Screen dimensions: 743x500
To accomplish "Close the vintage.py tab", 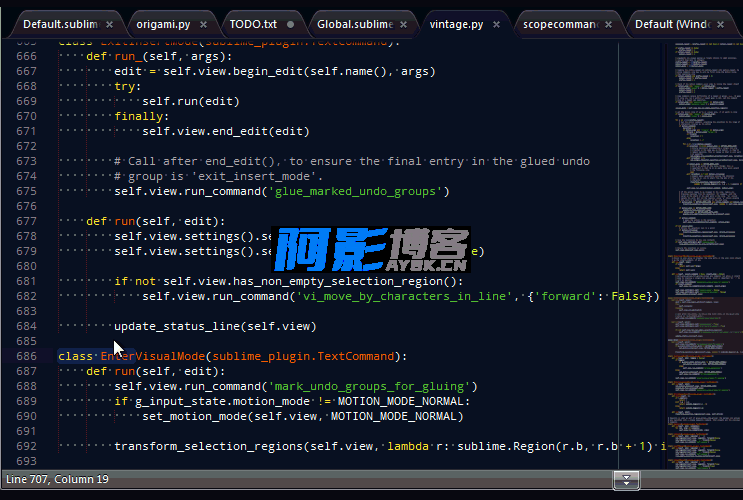I will (496, 24).
